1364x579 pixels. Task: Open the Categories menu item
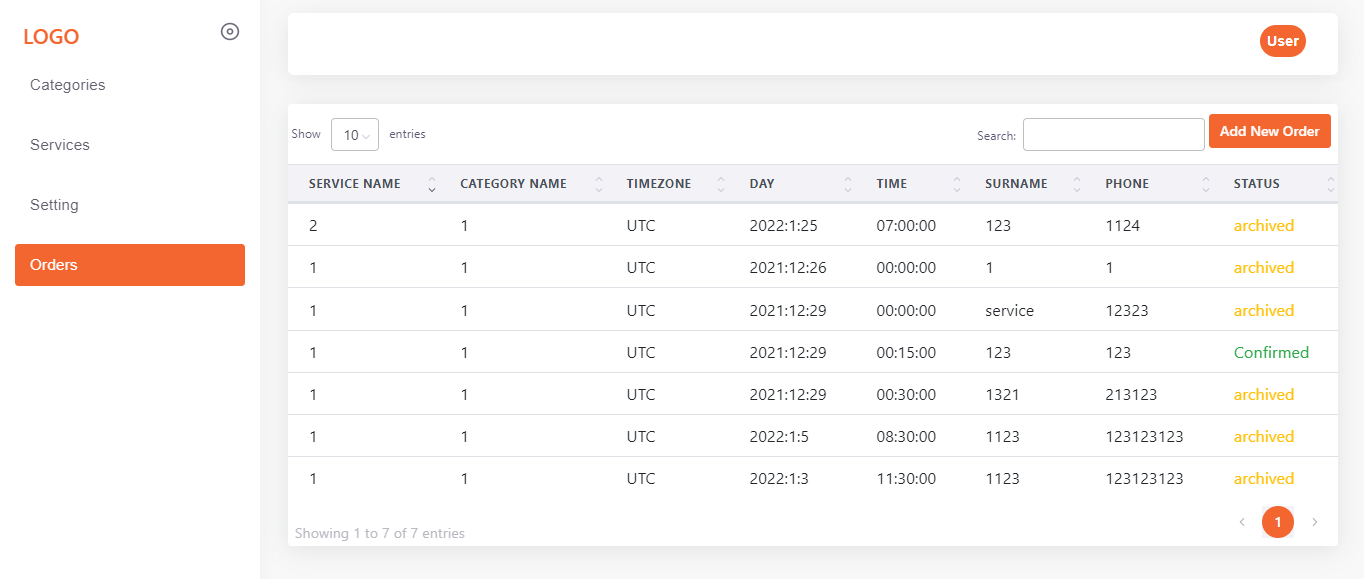[68, 85]
